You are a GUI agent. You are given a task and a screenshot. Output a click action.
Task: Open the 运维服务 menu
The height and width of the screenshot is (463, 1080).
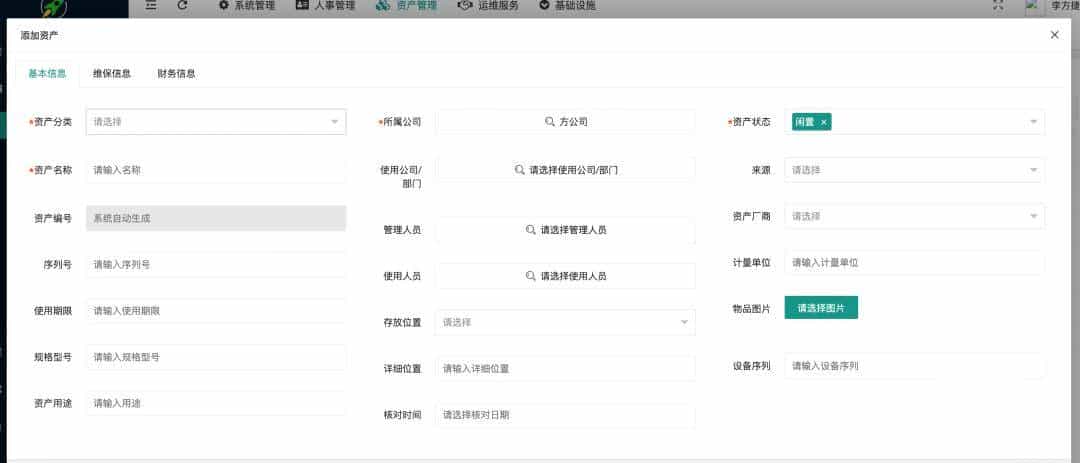[x=488, y=6]
